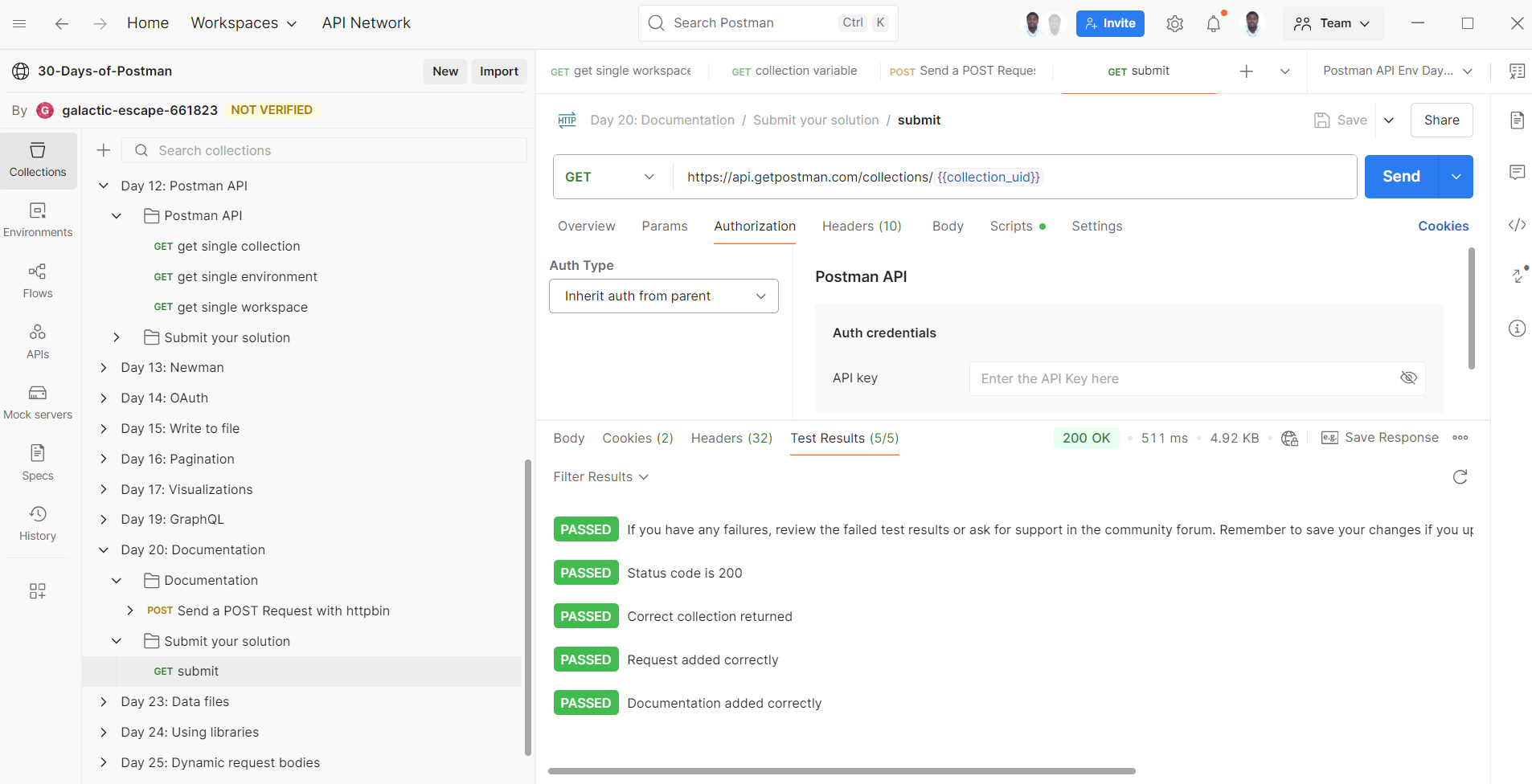This screenshot has height=784, width=1532.
Task: Open the request Settings tab
Action: click(x=1096, y=227)
